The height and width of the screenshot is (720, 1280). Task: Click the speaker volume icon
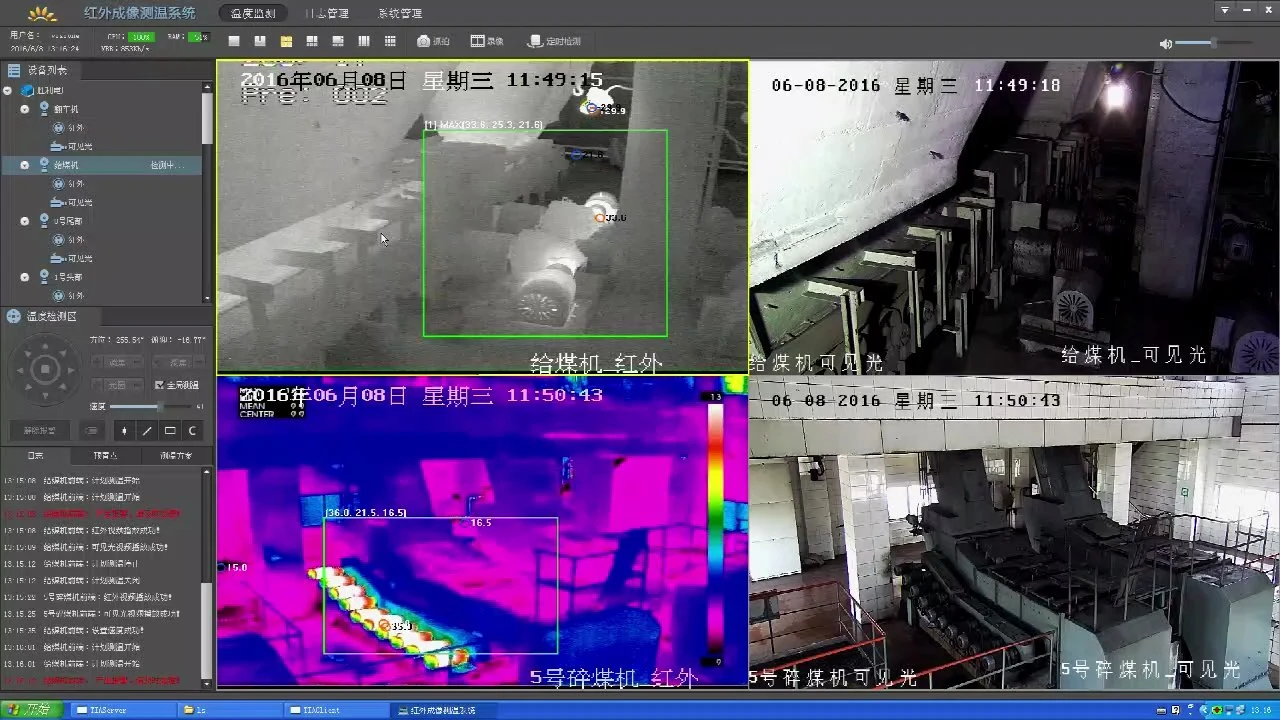coord(1165,44)
